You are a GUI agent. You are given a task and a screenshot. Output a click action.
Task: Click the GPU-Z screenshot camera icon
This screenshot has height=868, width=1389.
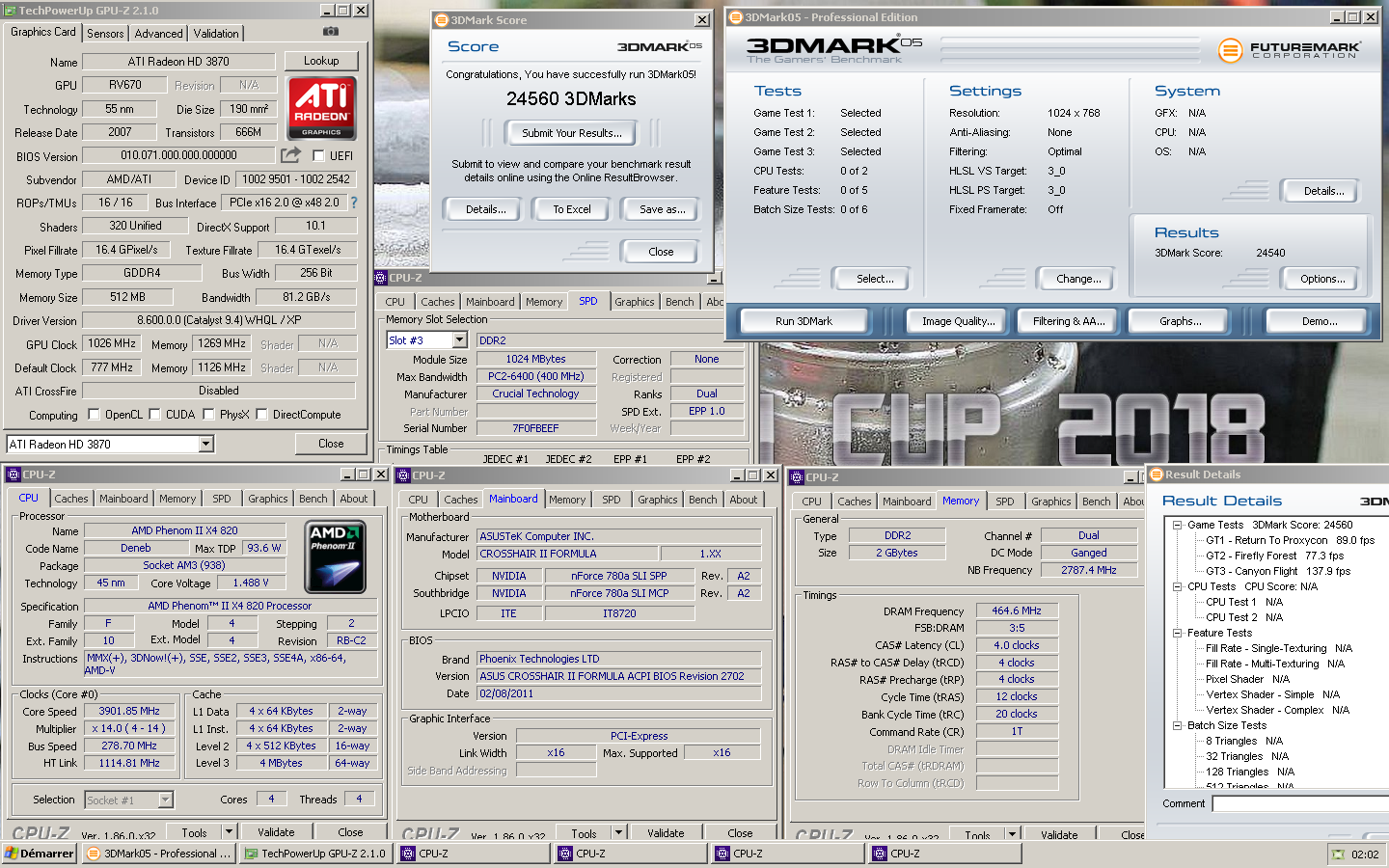[330, 32]
